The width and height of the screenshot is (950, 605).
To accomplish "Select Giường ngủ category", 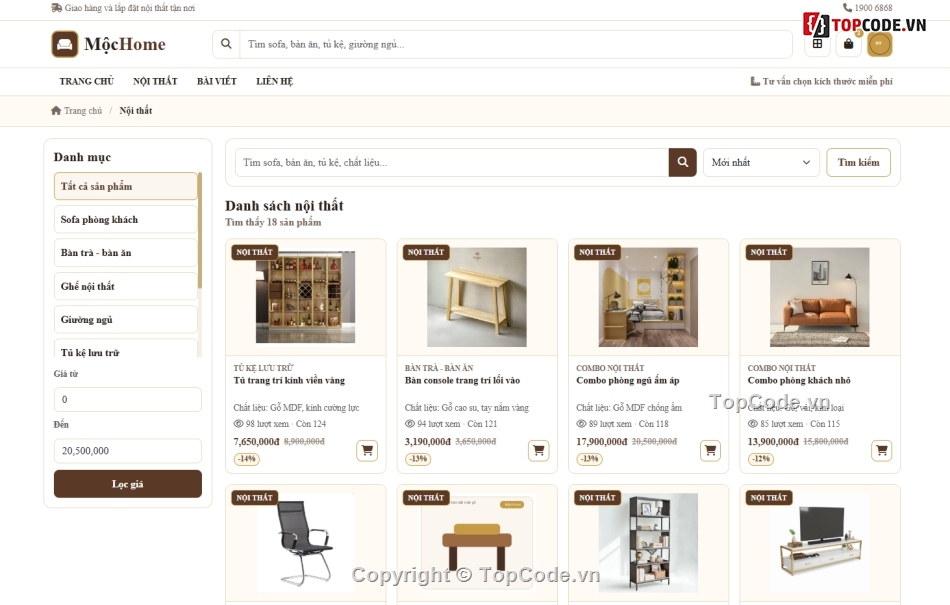I will tap(125, 319).
